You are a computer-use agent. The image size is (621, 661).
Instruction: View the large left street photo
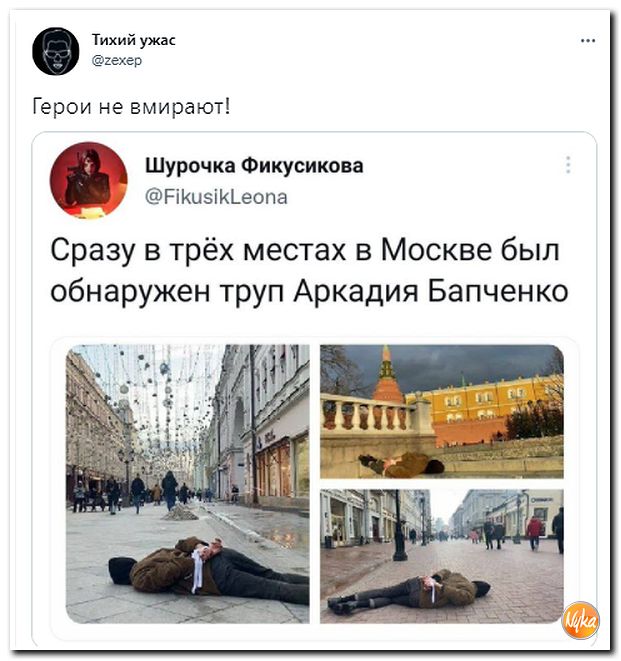(188, 484)
